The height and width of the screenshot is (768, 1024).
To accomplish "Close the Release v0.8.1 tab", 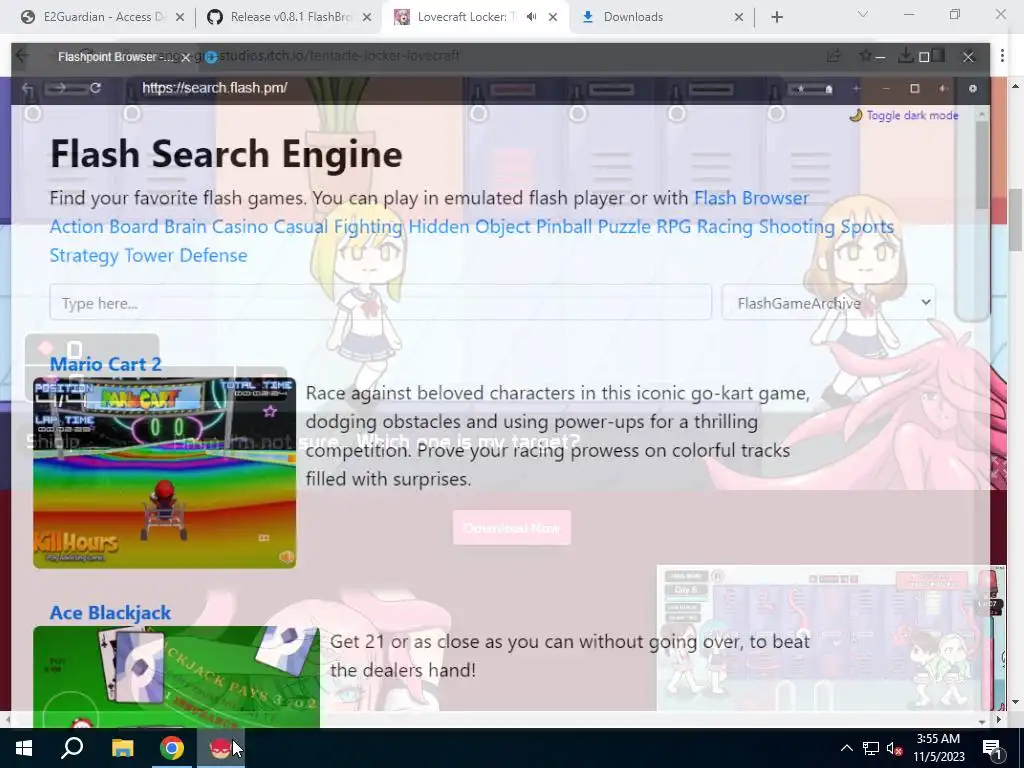I will click(x=367, y=17).
